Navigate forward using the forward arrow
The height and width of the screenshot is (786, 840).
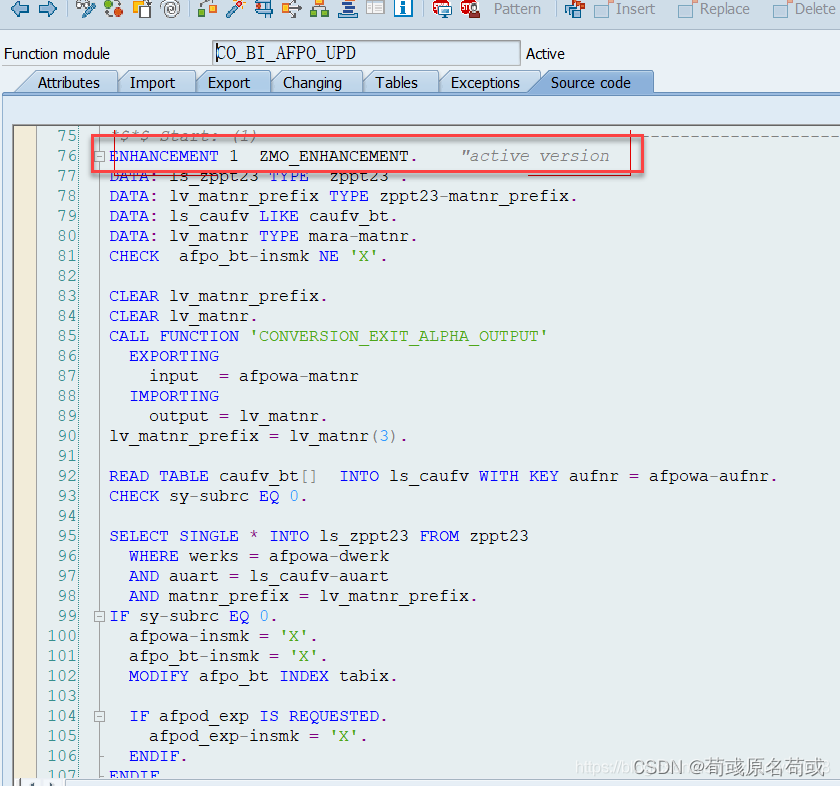pyautogui.click(x=46, y=10)
